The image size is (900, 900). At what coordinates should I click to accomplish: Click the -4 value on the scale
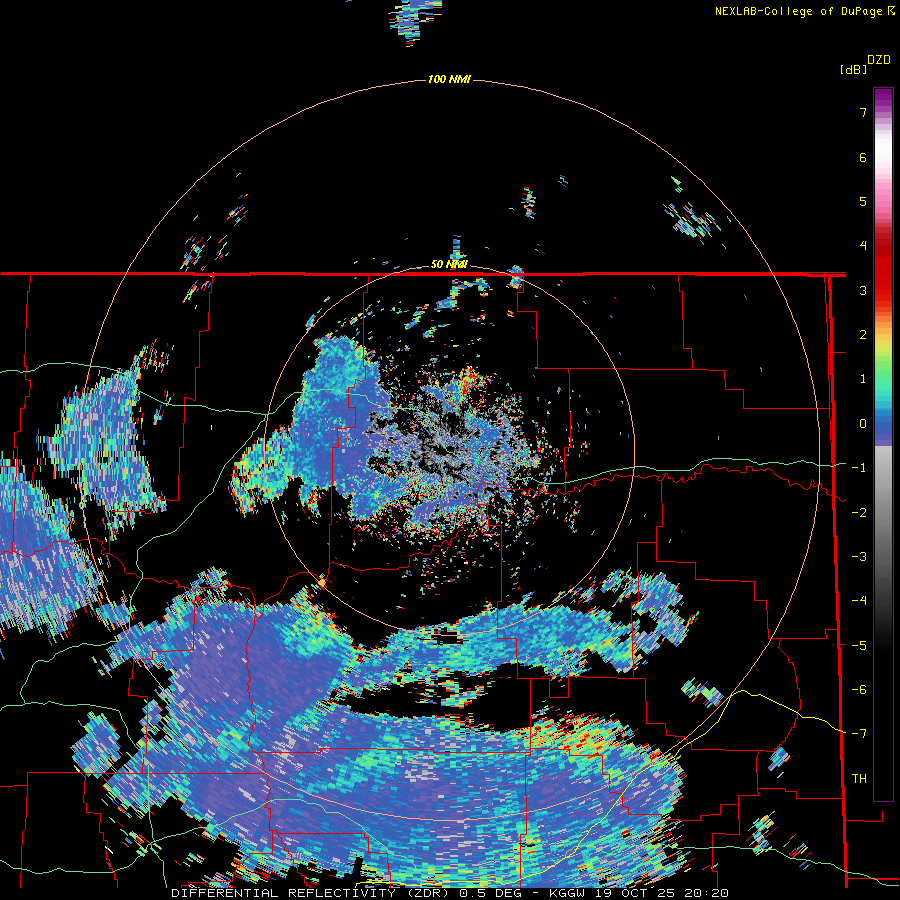point(859,601)
